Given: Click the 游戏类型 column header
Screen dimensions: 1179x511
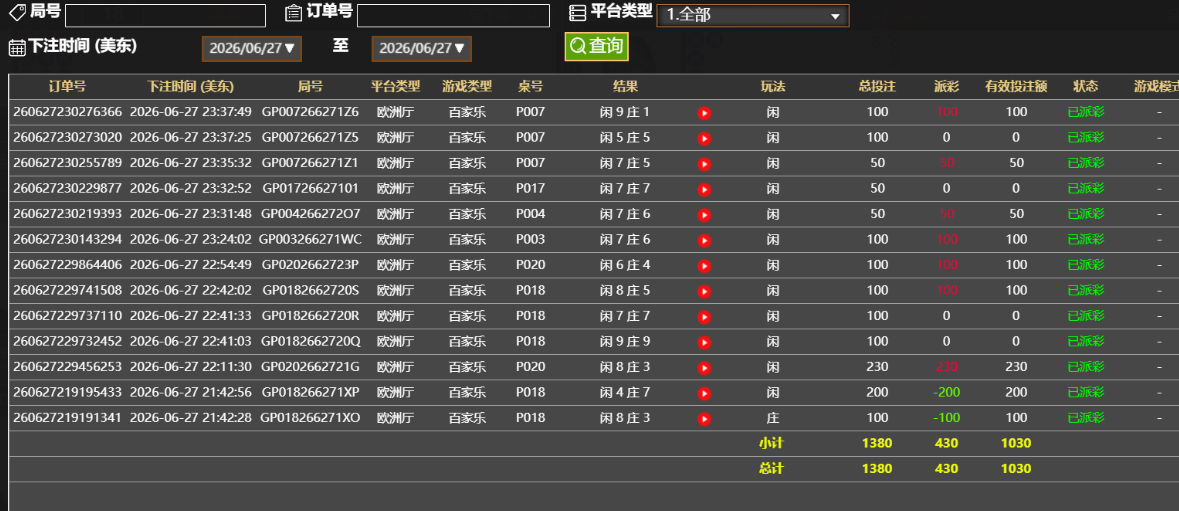Looking at the screenshot, I should (x=467, y=86).
